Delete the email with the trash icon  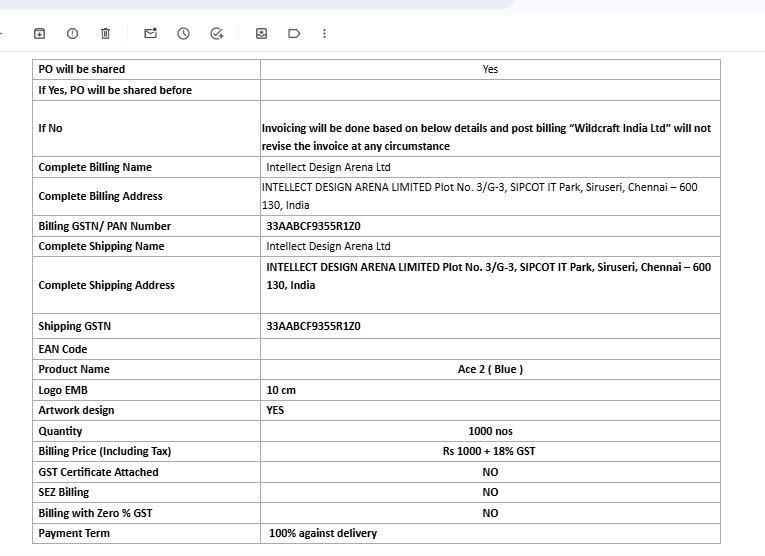pyautogui.click(x=105, y=33)
